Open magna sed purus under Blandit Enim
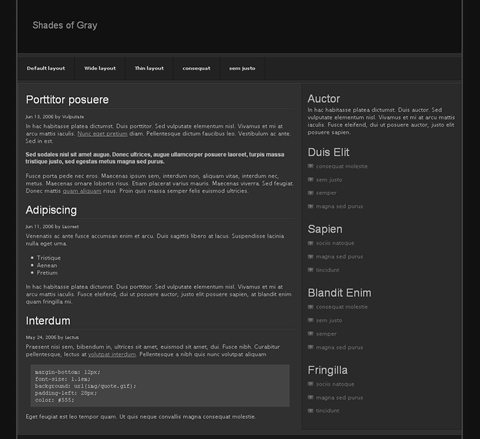Viewport: 480px width, 439px height. [x=339, y=347]
